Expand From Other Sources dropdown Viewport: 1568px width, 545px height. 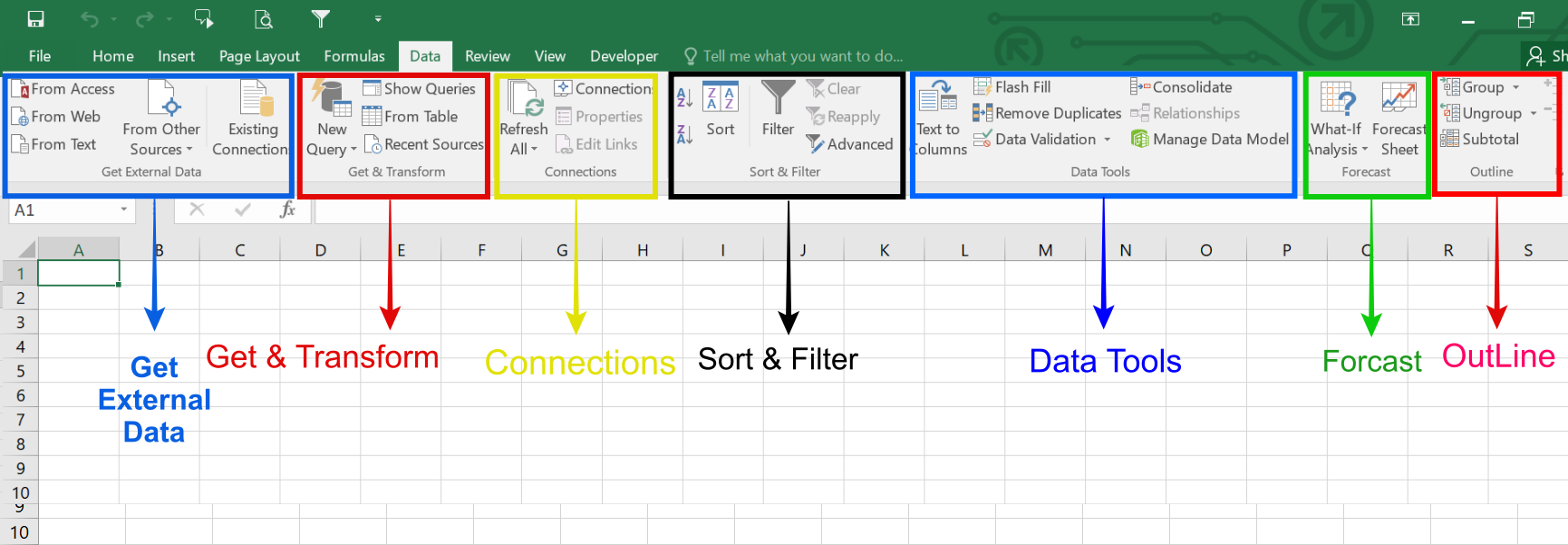pyautogui.click(x=161, y=118)
